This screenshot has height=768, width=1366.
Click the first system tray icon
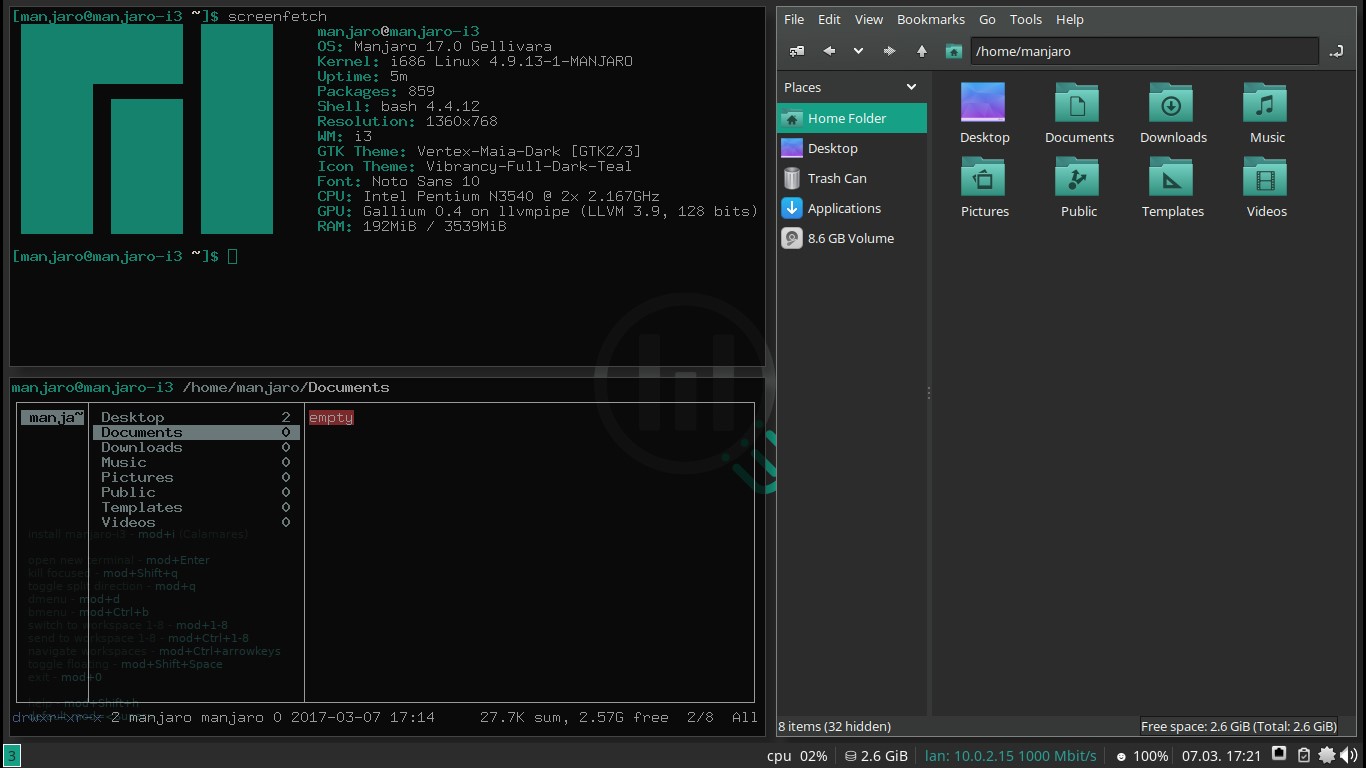[x=1279, y=754]
